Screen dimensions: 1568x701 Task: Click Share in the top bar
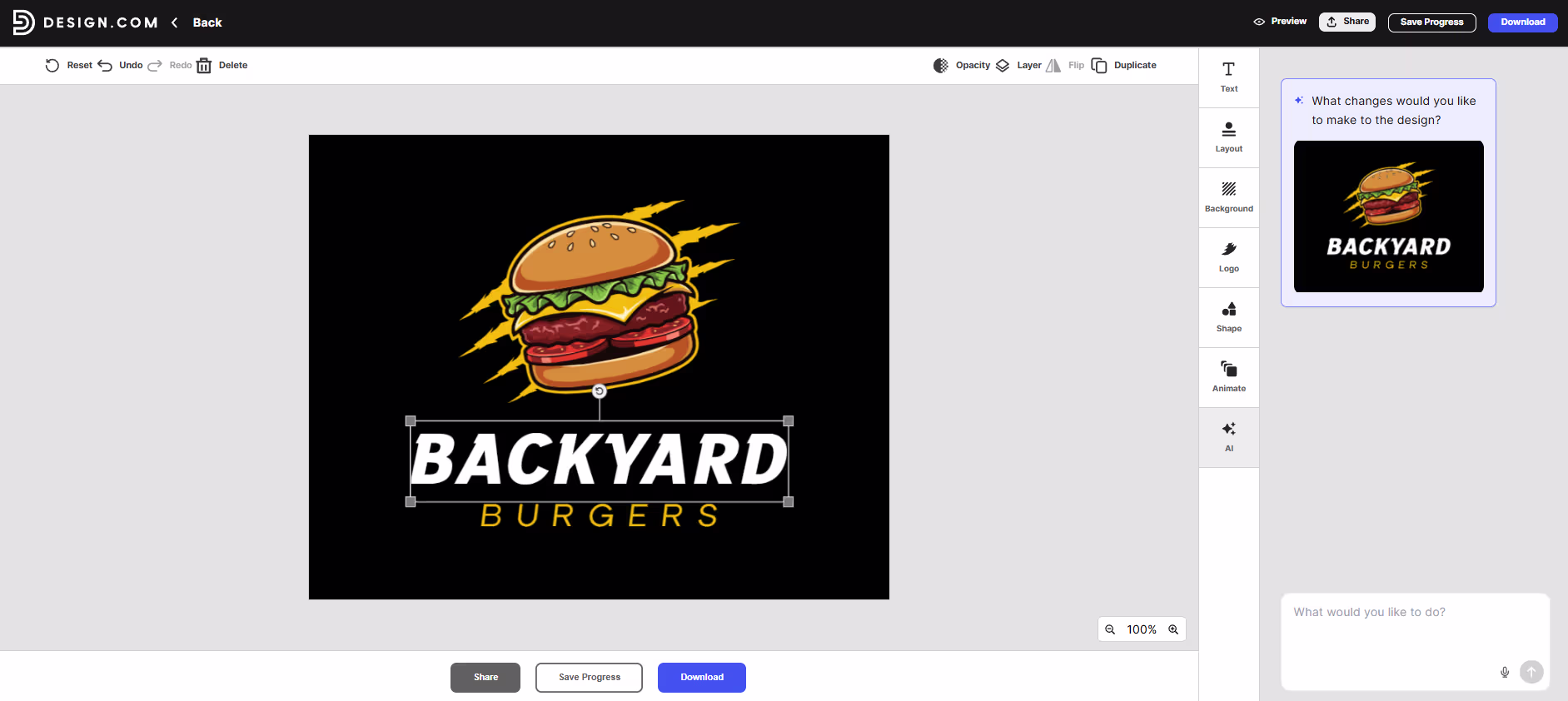(1347, 22)
